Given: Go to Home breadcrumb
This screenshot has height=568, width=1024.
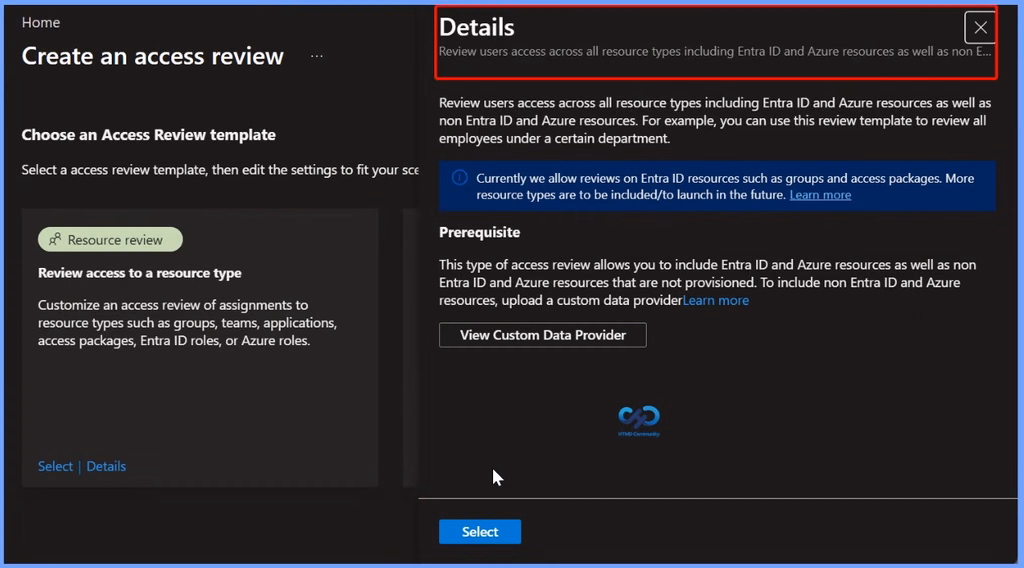Looking at the screenshot, I should tap(40, 22).
